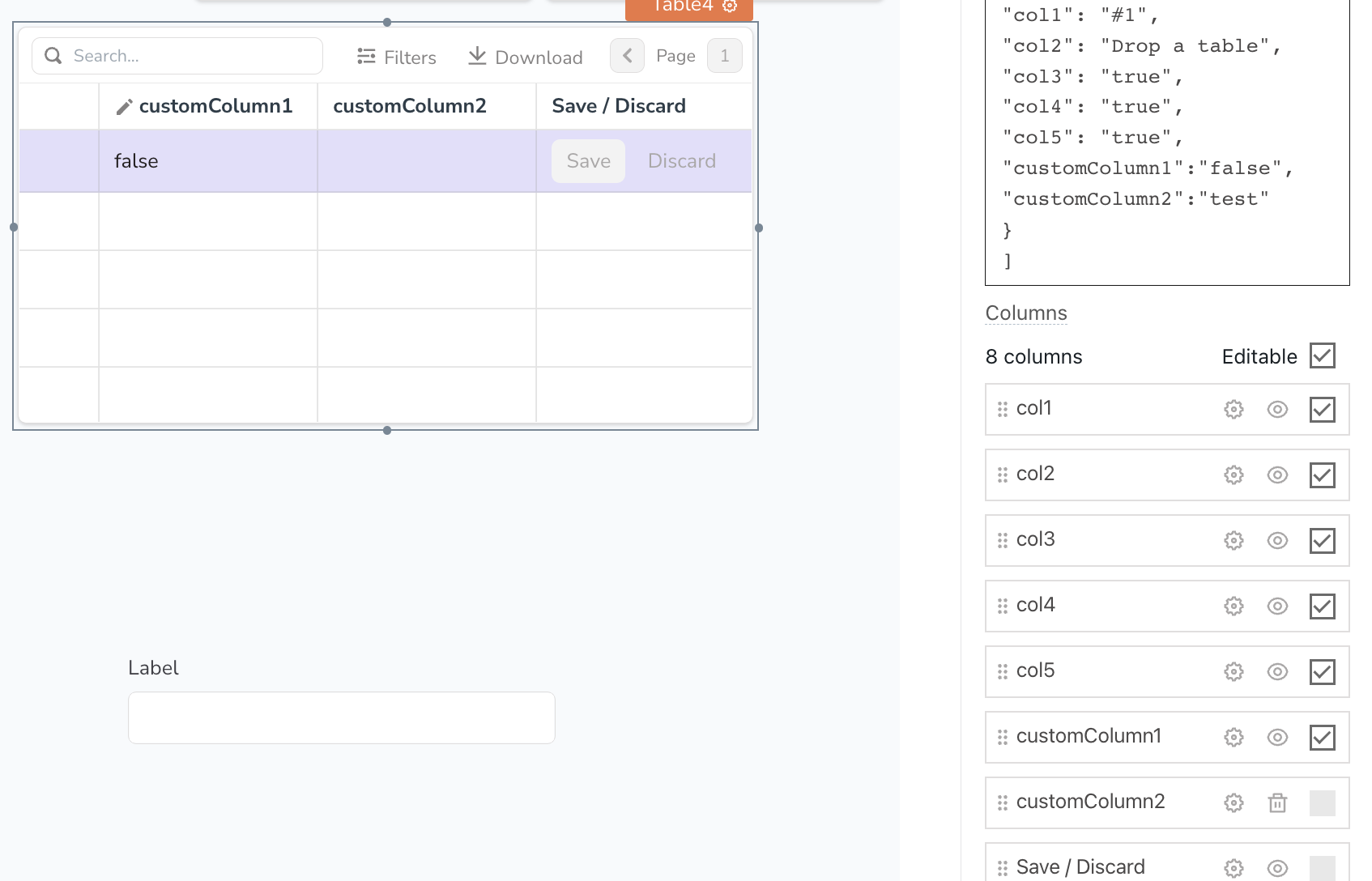Toggle visibility eye for col5
Viewport: 1372px width, 881px height.
pyautogui.click(x=1277, y=672)
